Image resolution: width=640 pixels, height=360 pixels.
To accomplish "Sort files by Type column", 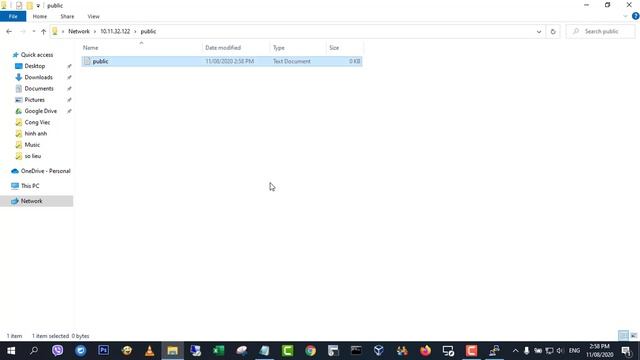I will (298, 48).
